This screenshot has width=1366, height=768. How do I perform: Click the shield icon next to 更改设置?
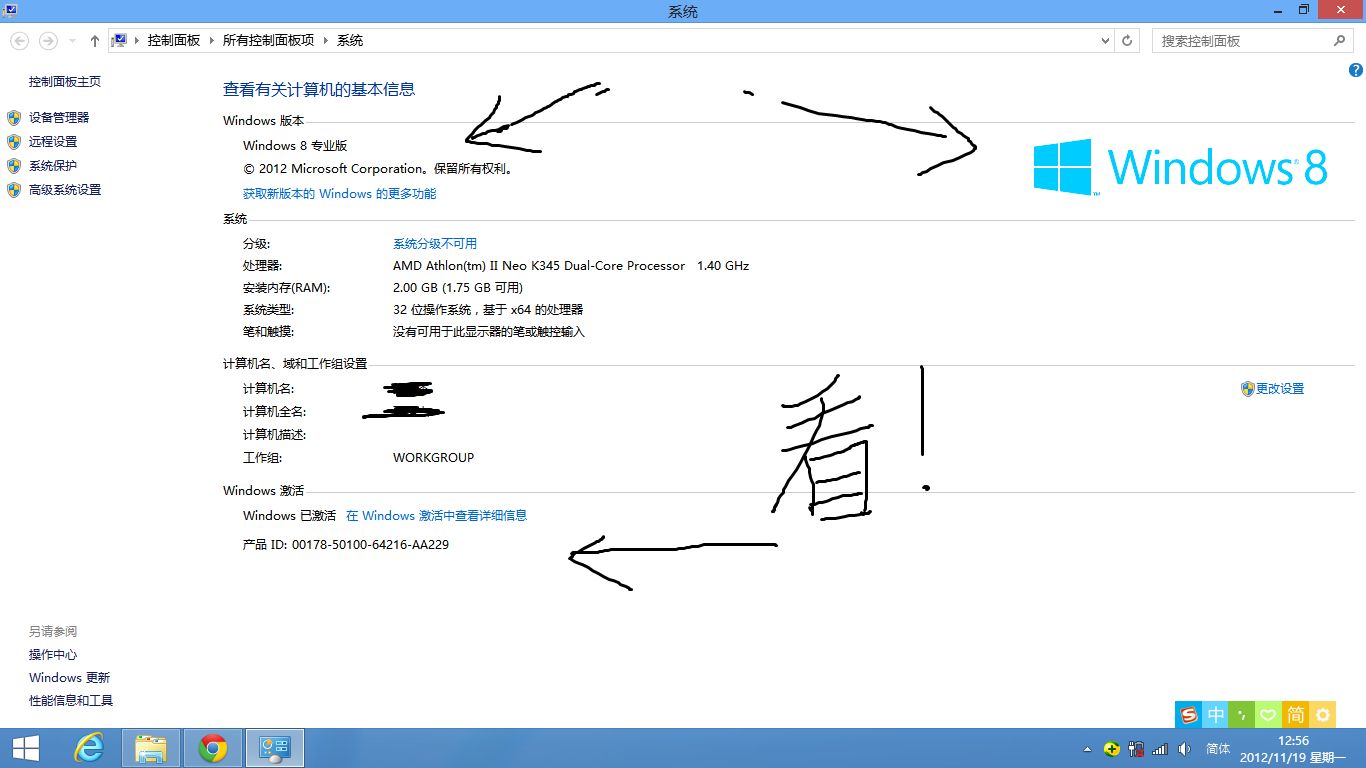pyautogui.click(x=1247, y=389)
